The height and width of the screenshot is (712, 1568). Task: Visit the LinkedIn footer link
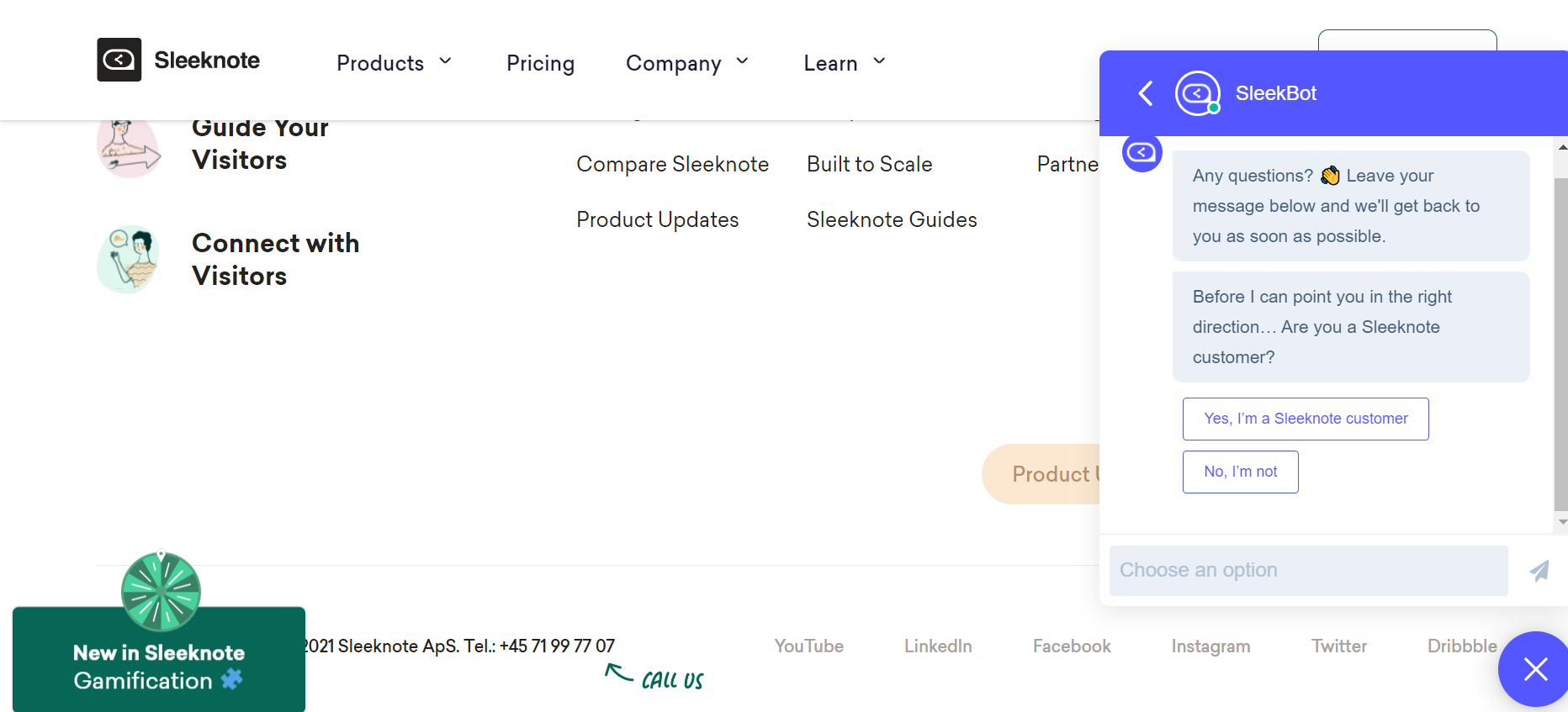[x=938, y=646]
